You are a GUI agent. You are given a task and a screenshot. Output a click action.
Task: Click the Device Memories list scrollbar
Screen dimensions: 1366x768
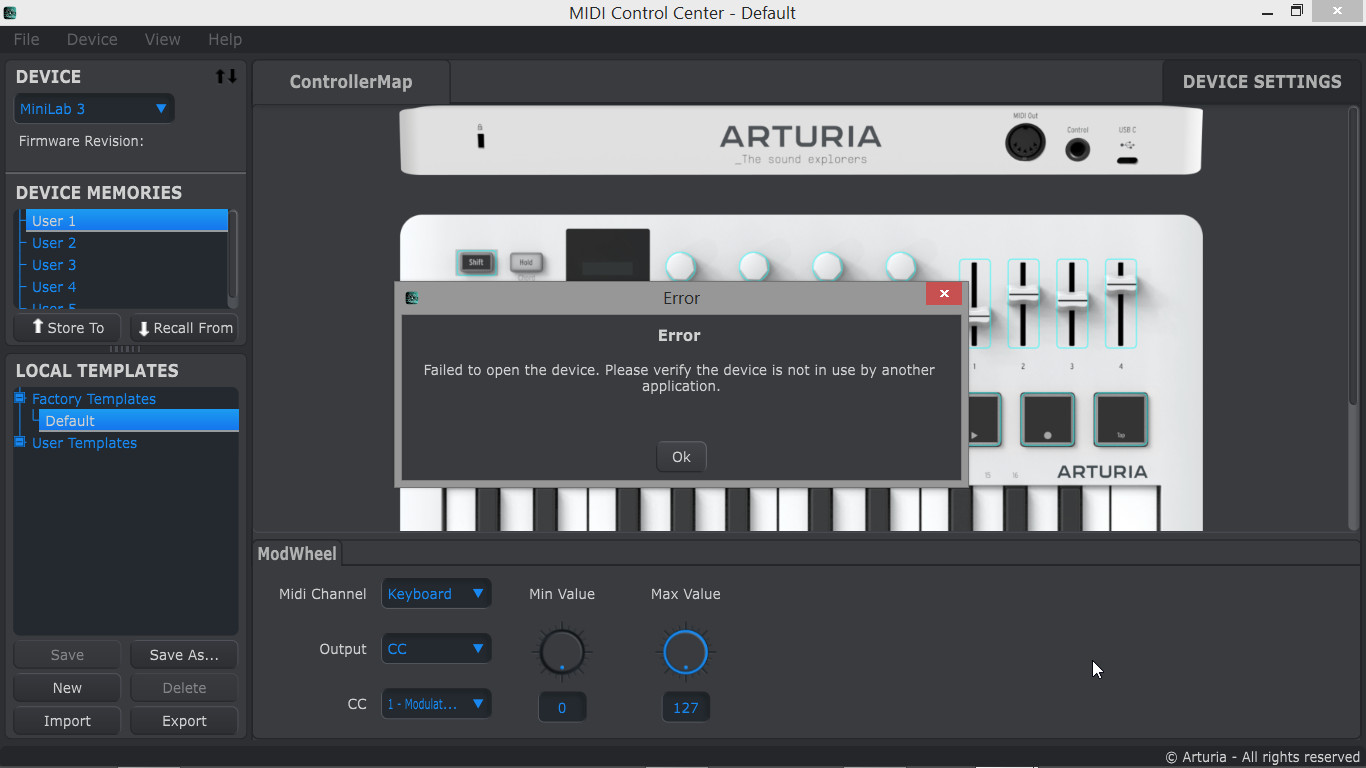233,258
